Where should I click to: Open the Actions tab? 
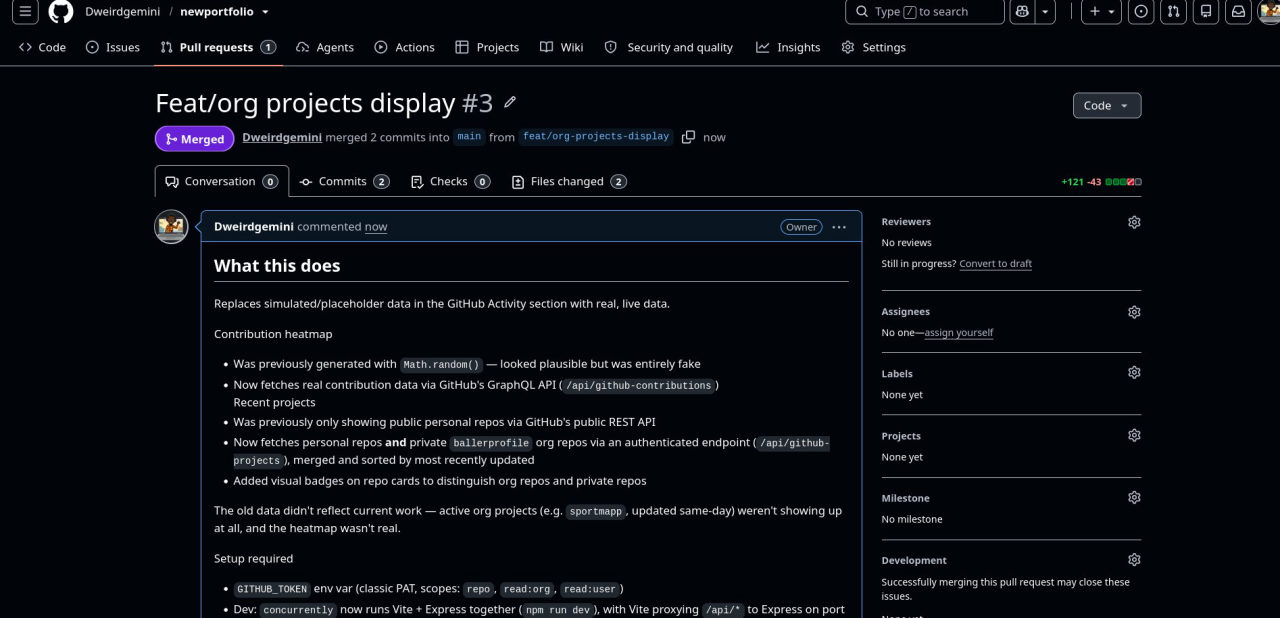404,47
